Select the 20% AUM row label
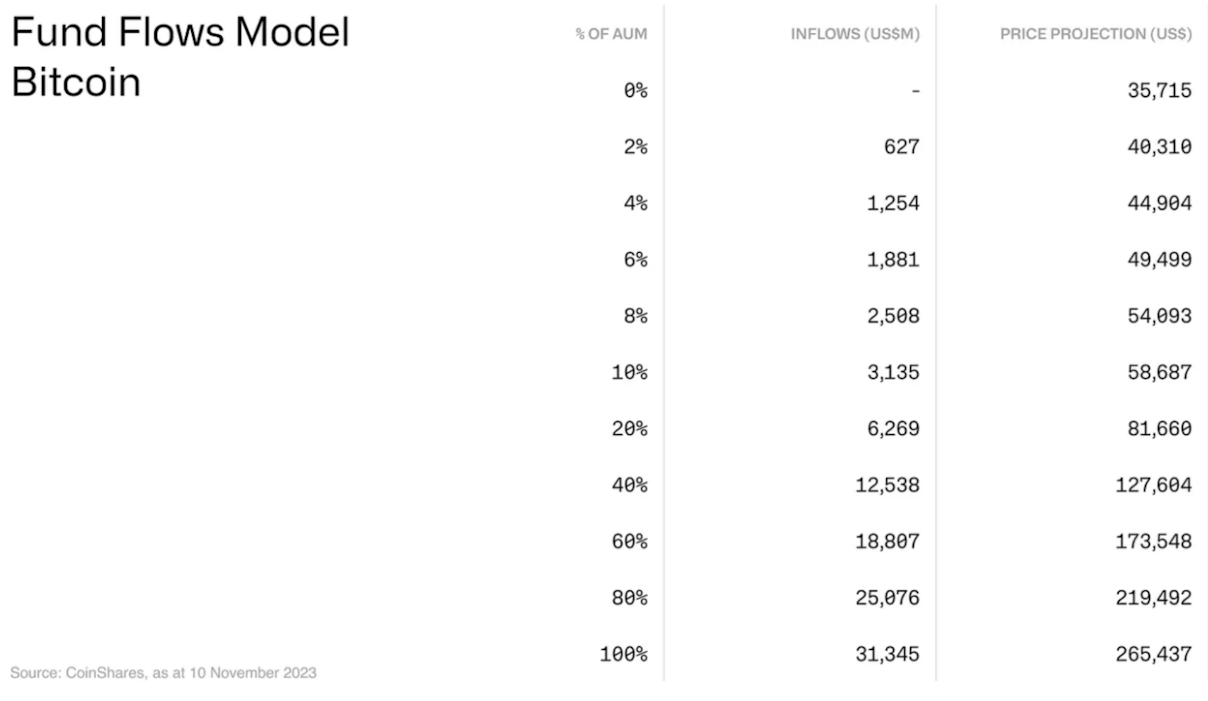 pos(632,430)
